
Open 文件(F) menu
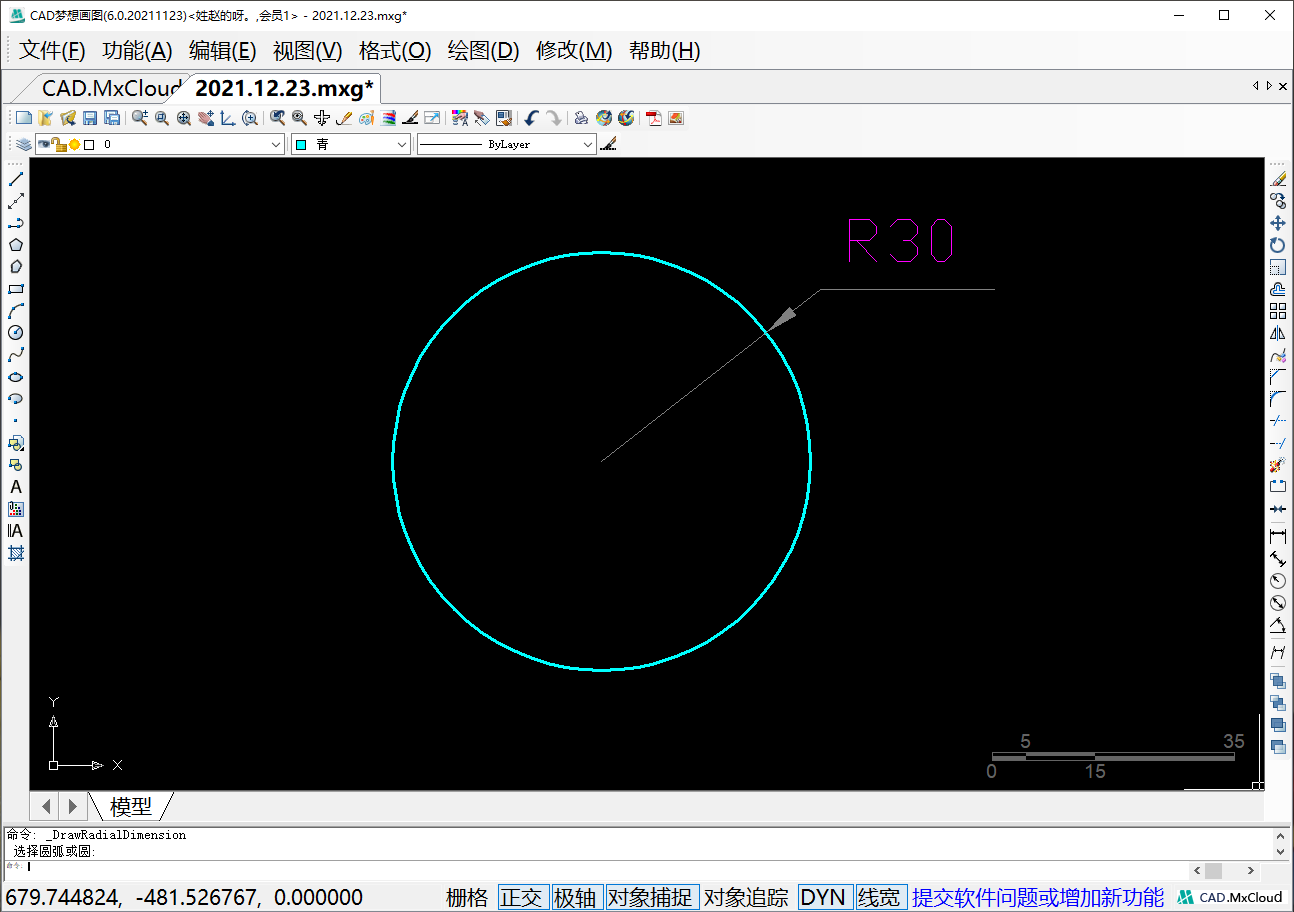(x=53, y=51)
